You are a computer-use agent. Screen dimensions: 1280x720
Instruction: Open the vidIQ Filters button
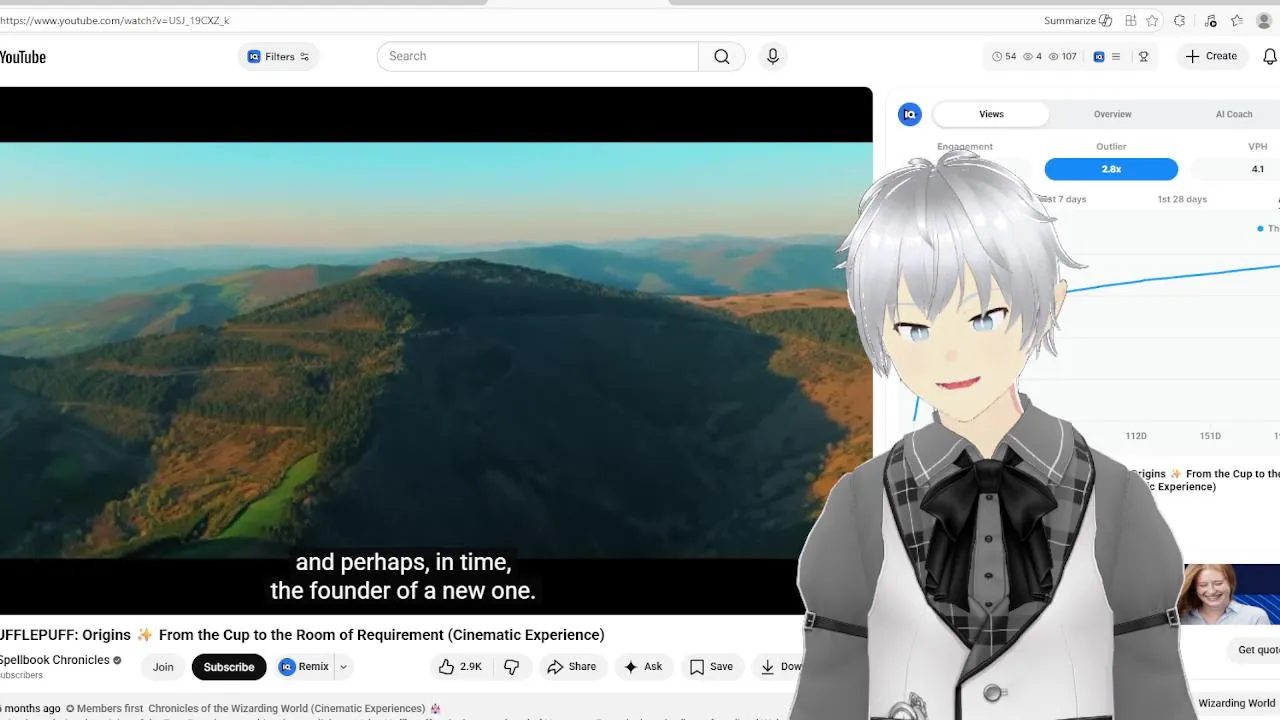point(278,57)
